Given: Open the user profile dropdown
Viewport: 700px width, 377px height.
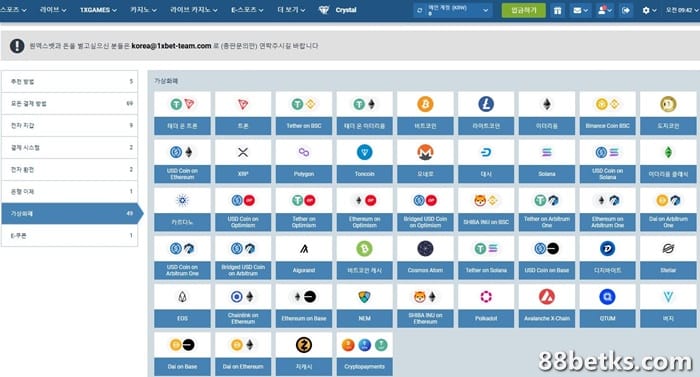Looking at the screenshot, I should point(604,10).
